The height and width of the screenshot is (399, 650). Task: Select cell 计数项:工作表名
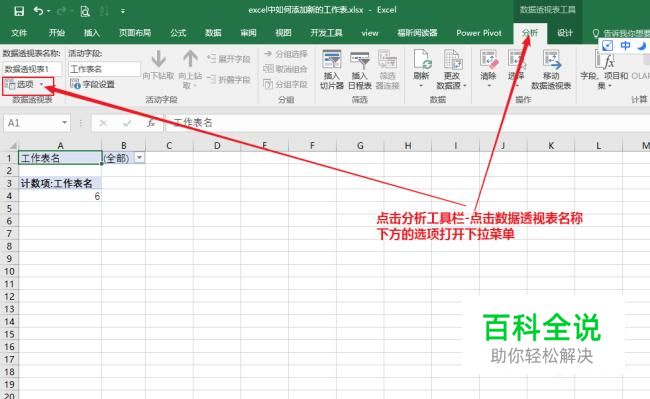click(x=61, y=183)
